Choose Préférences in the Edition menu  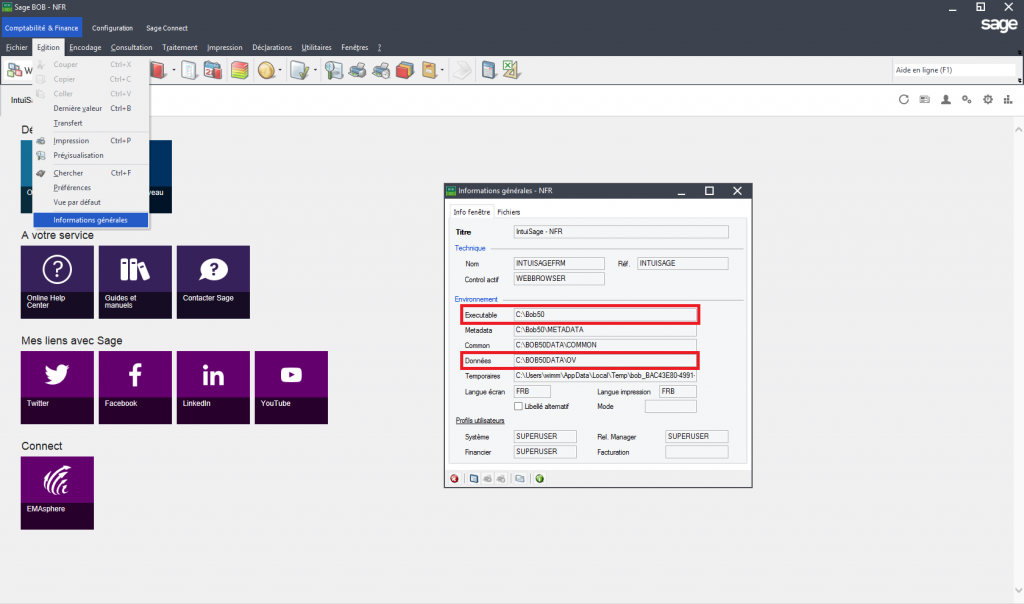tap(91, 187)
